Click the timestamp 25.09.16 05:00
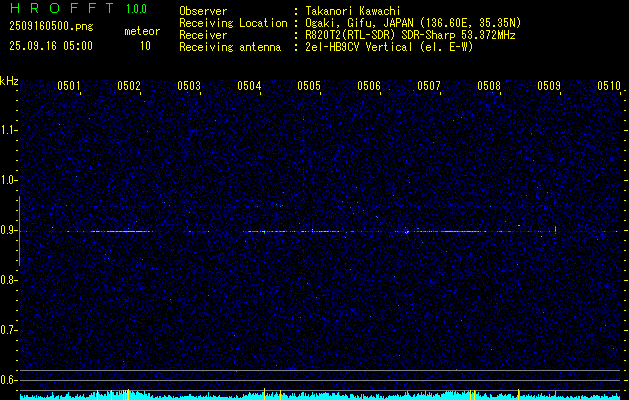 pos(51,46)
